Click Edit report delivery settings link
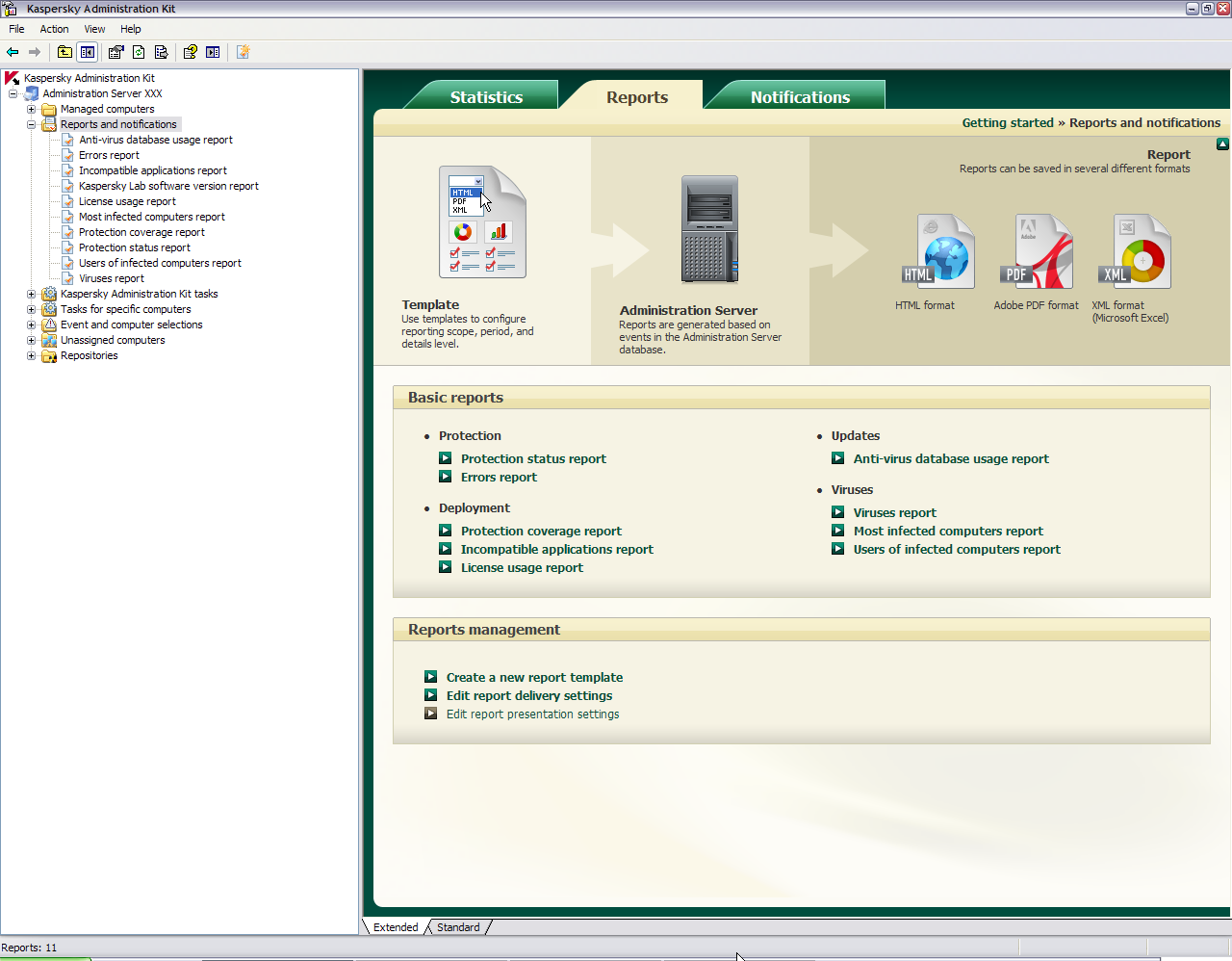 pyautogui.click(x=529, y=695)
